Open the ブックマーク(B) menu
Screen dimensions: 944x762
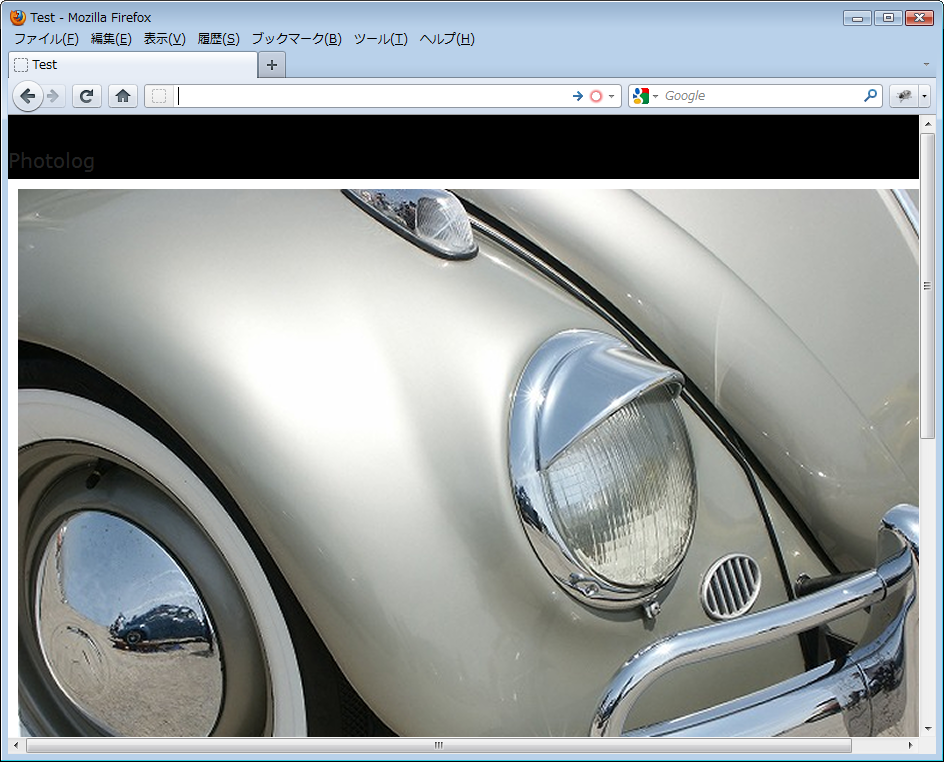pyautogui.click(x=296, y=39)
